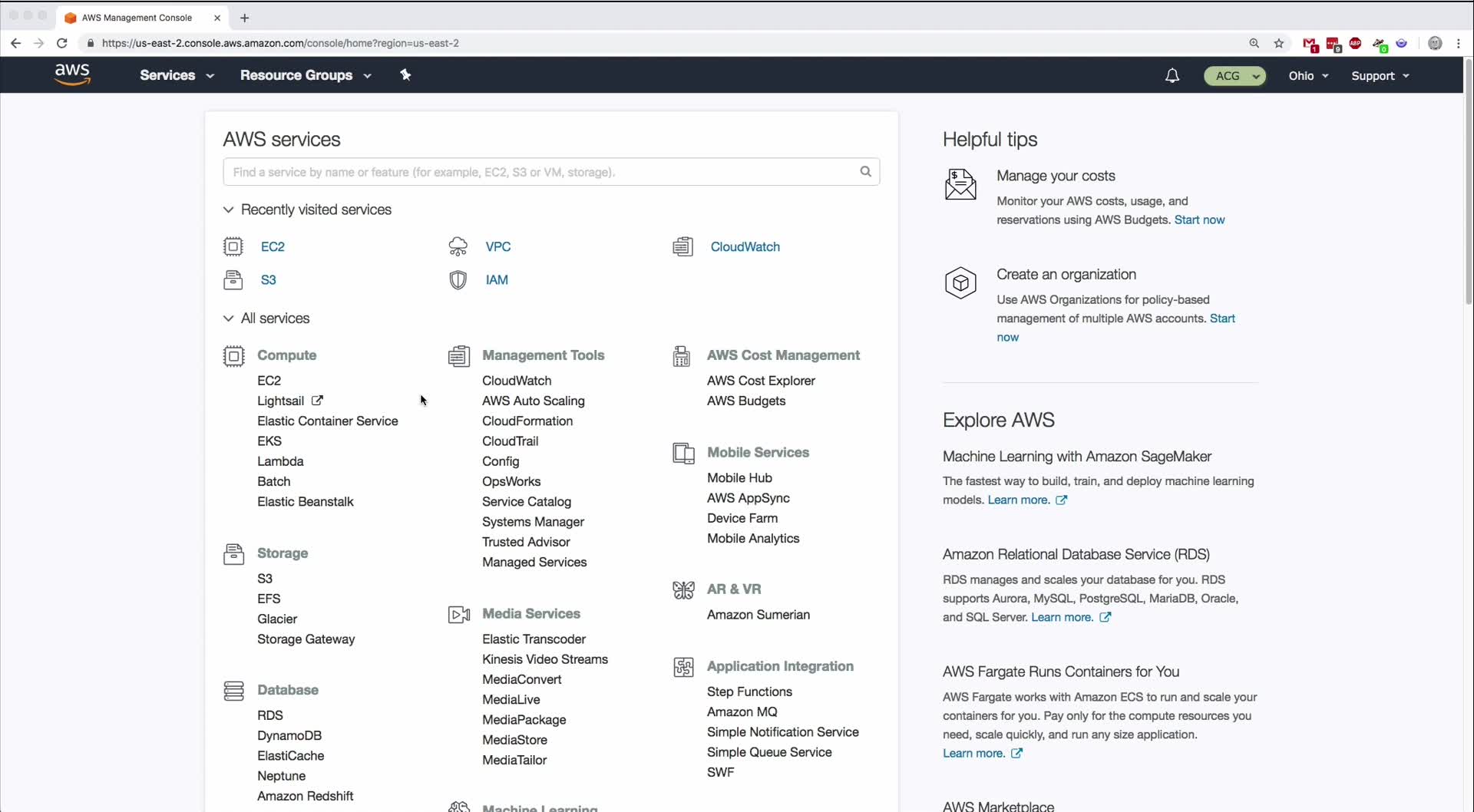Click the browser bookmark star icon
The height and width of the screenshot is (812, 1474).
click(x=1279, y=43)
